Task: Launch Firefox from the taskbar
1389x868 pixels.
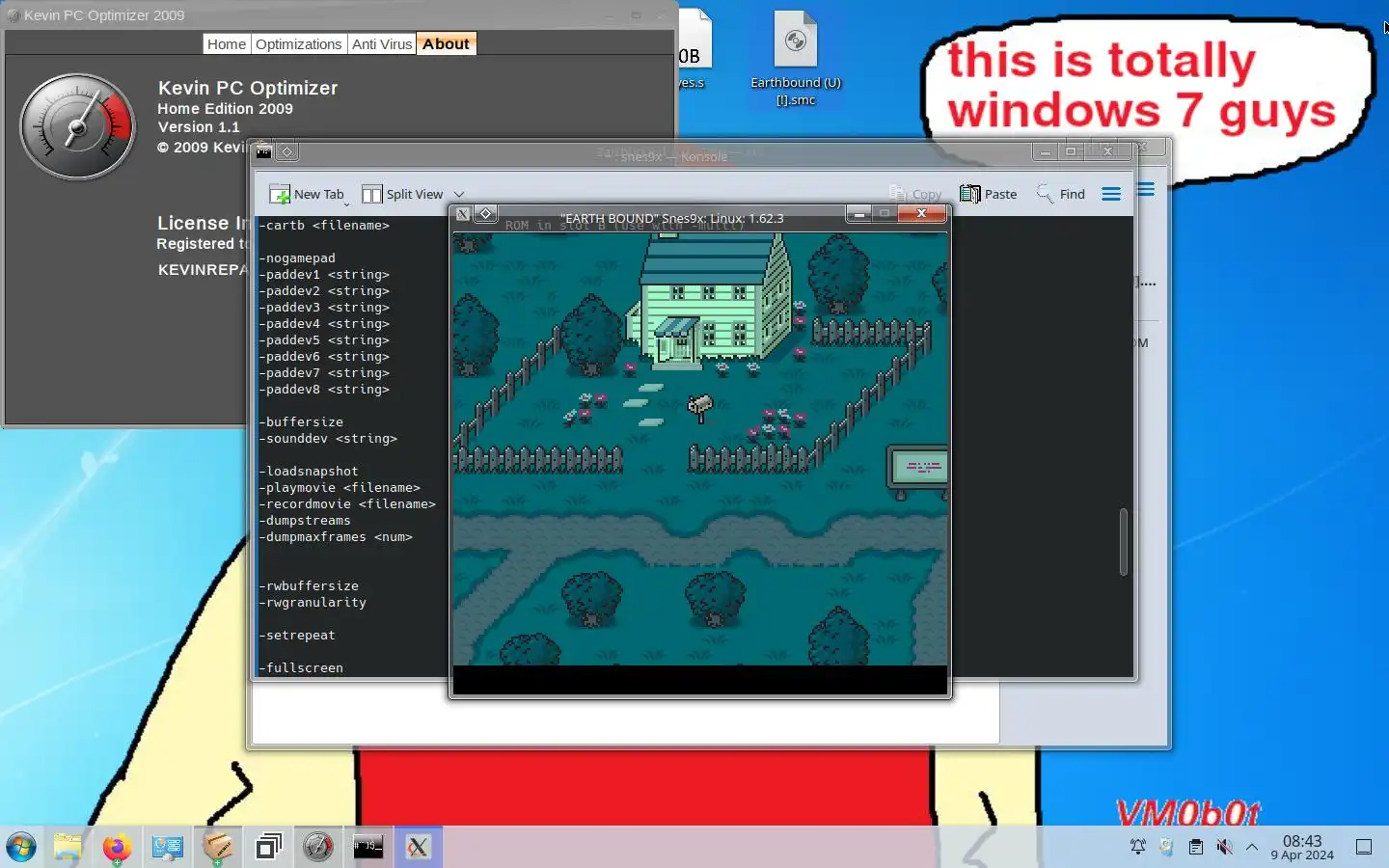Action: (117, 847)
